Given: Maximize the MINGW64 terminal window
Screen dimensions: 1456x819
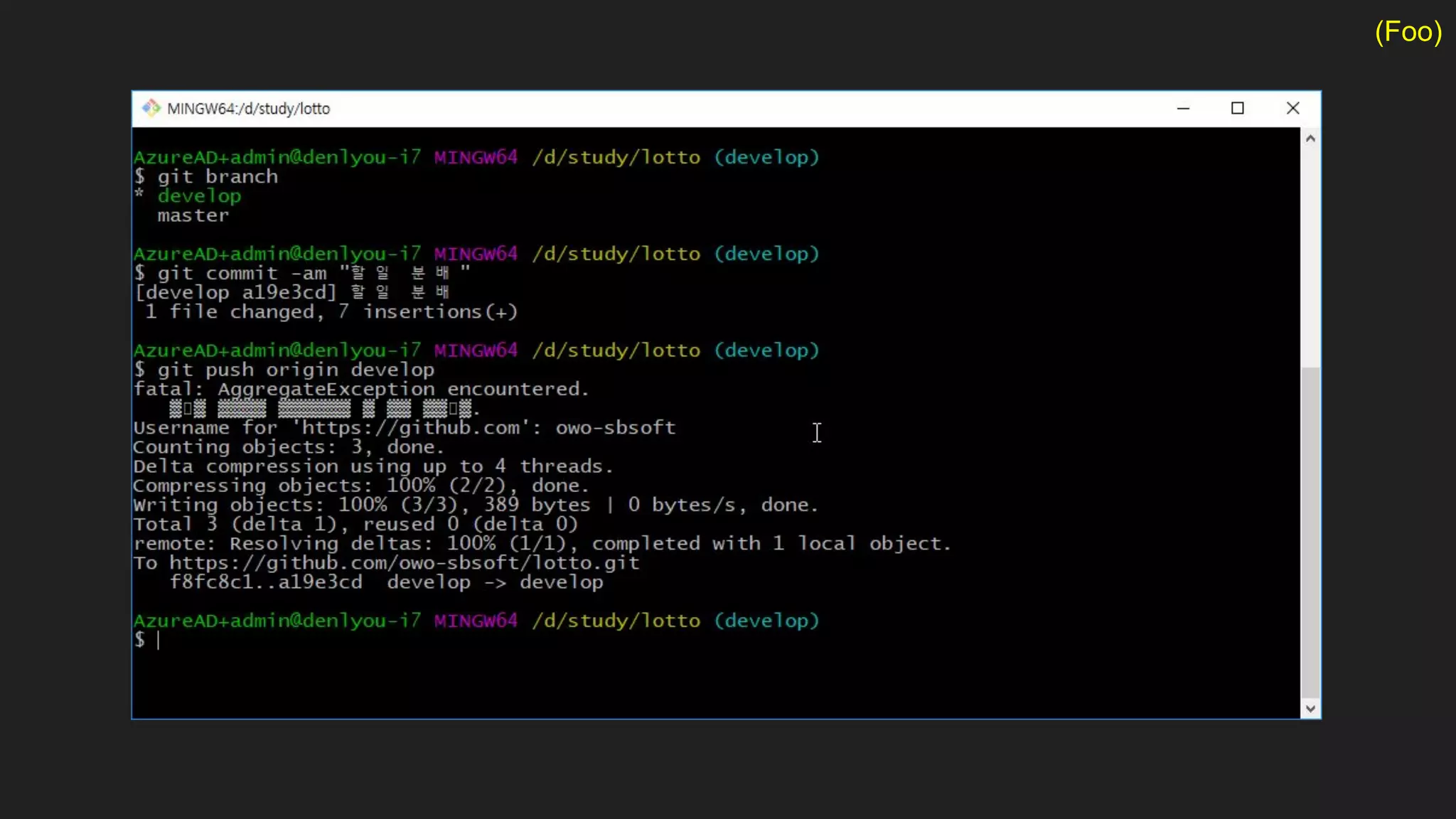Looking at the screenshot, I should coord(1238,108).
